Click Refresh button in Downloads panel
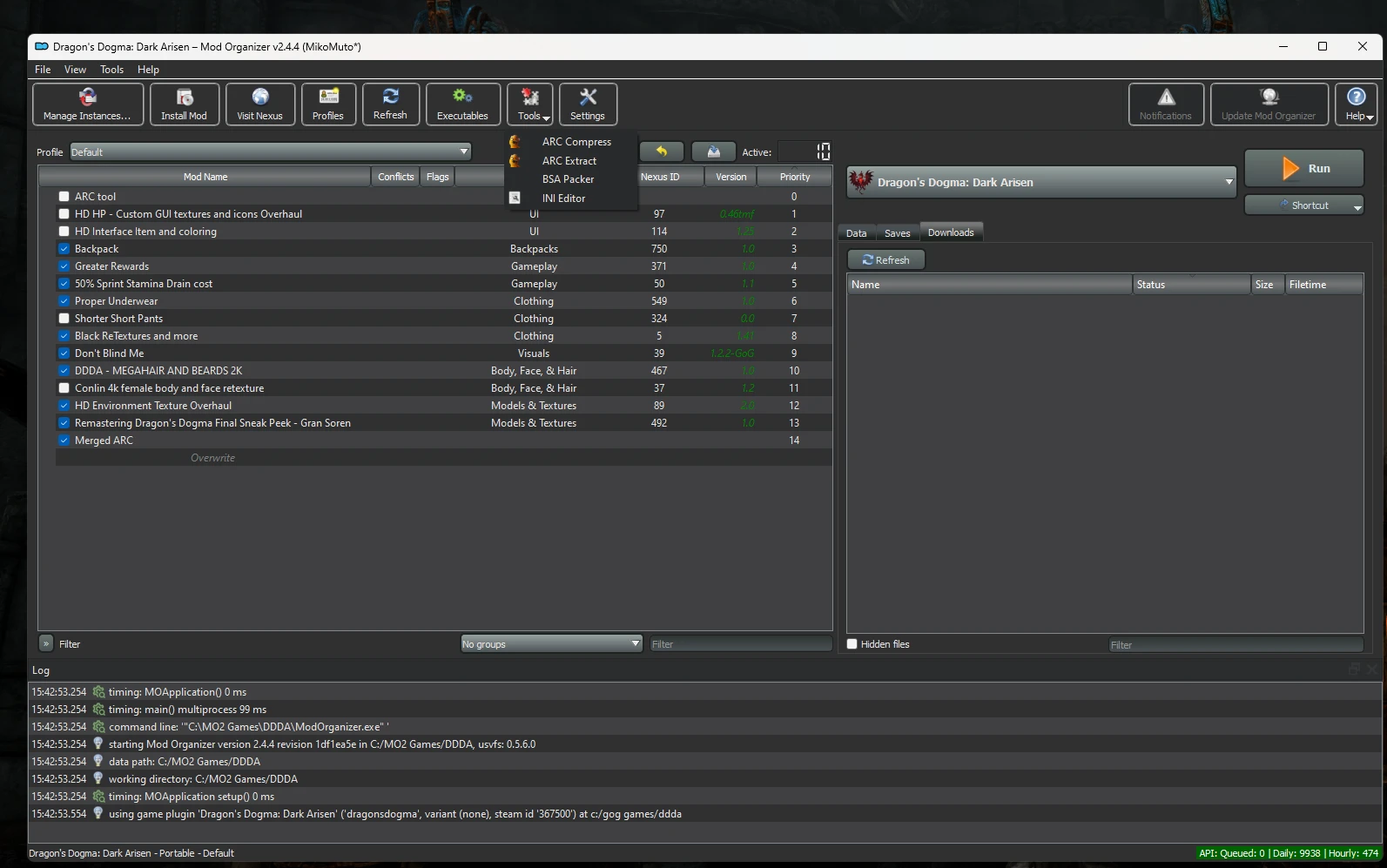 coord(885,260)
